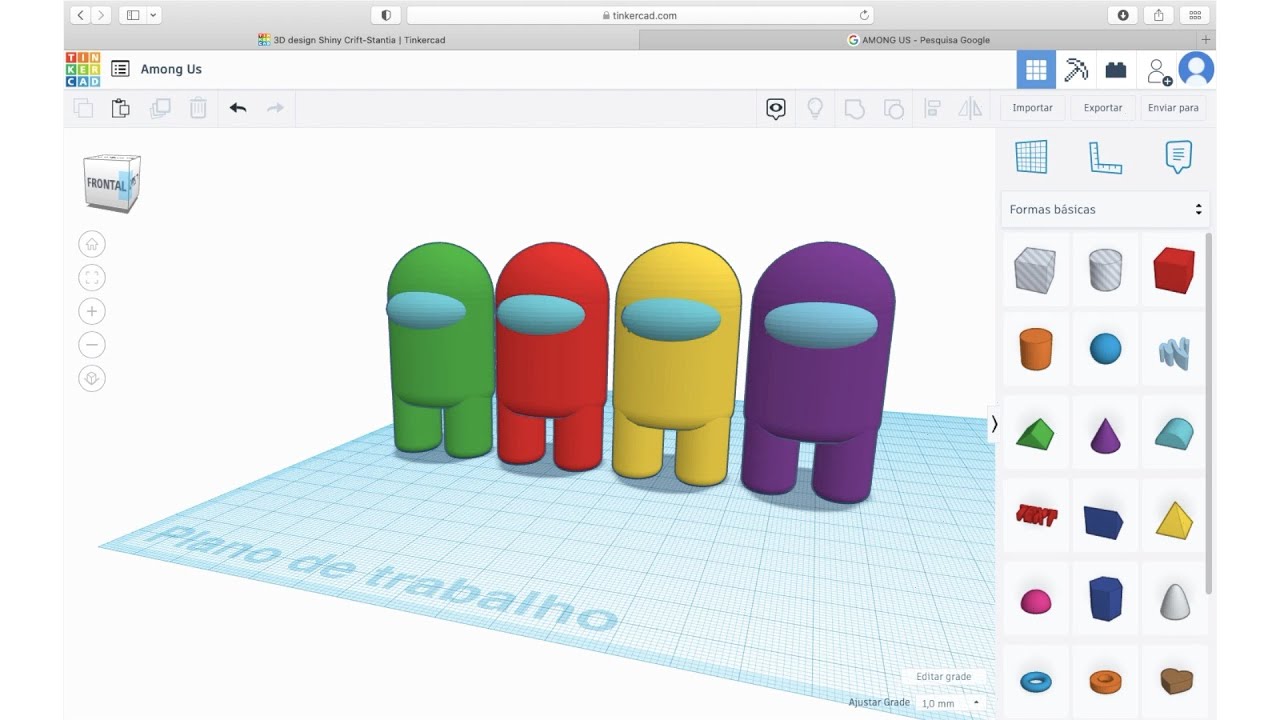Pick the orange Cylinder shape

click(x=1036, y=350)
